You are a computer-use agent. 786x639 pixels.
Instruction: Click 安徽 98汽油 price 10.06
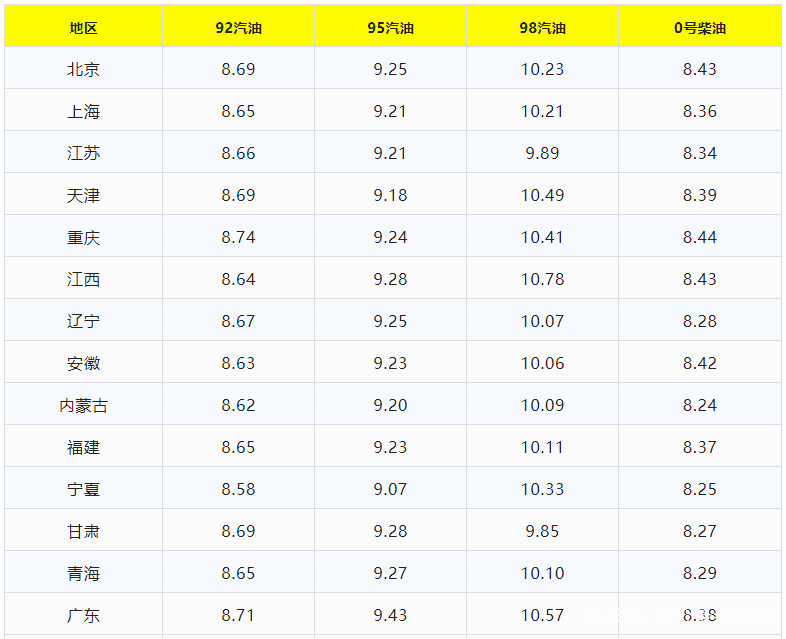[x=542, y=363]
